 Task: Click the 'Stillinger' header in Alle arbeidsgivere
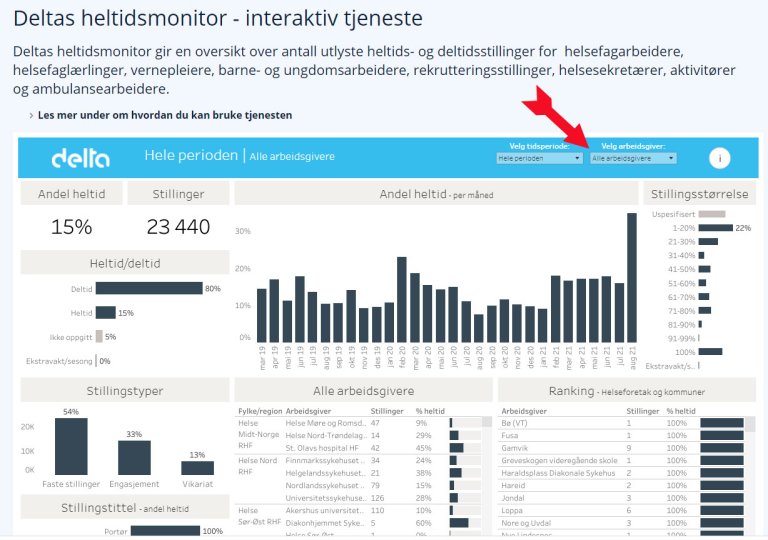[x=387, y=411]
